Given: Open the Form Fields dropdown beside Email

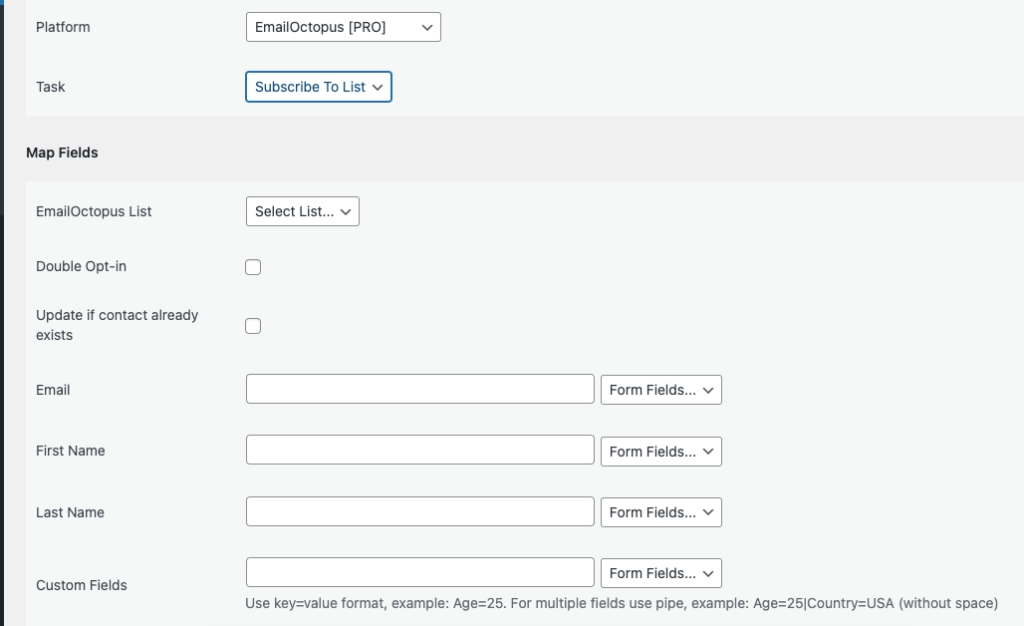Looking at the screenshot, I should pyautogui.click(x=661, y=390).
